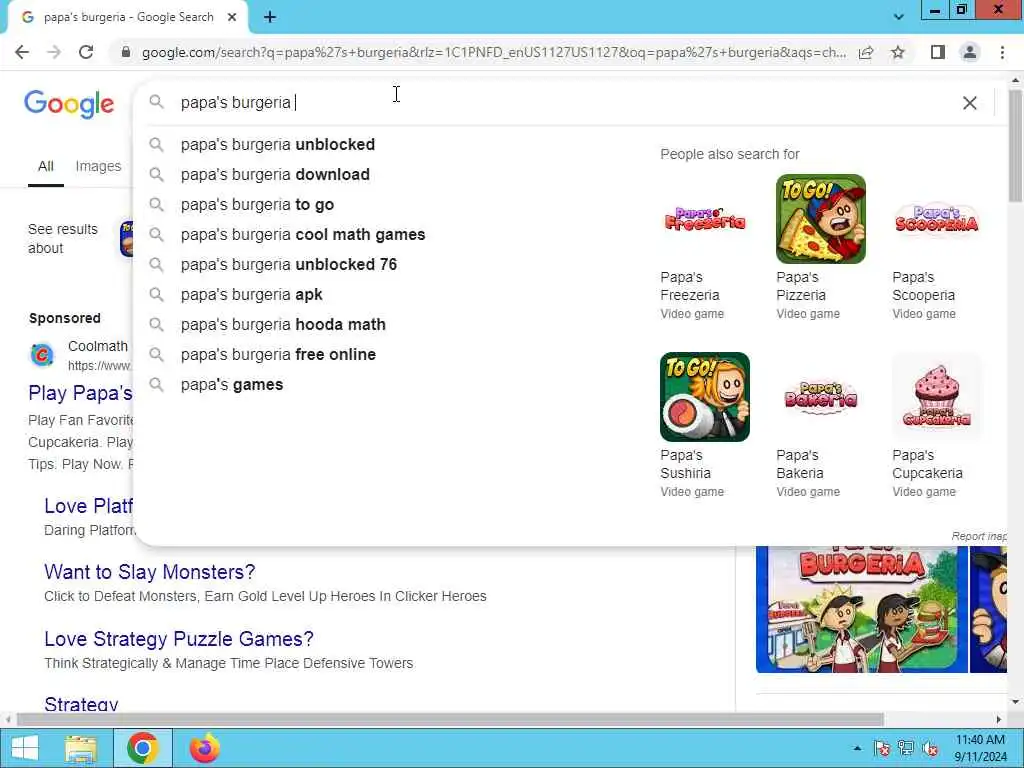Open Papa's Pizzeria To Go thumbnail
This screenshot has height=768, width=1024.
point(821,219)
